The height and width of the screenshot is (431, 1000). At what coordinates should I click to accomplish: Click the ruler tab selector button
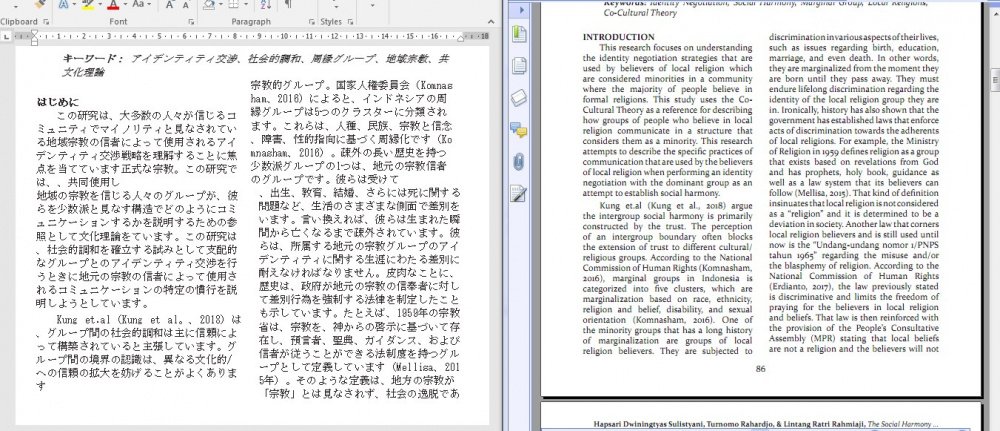click(x=7, y=36)
